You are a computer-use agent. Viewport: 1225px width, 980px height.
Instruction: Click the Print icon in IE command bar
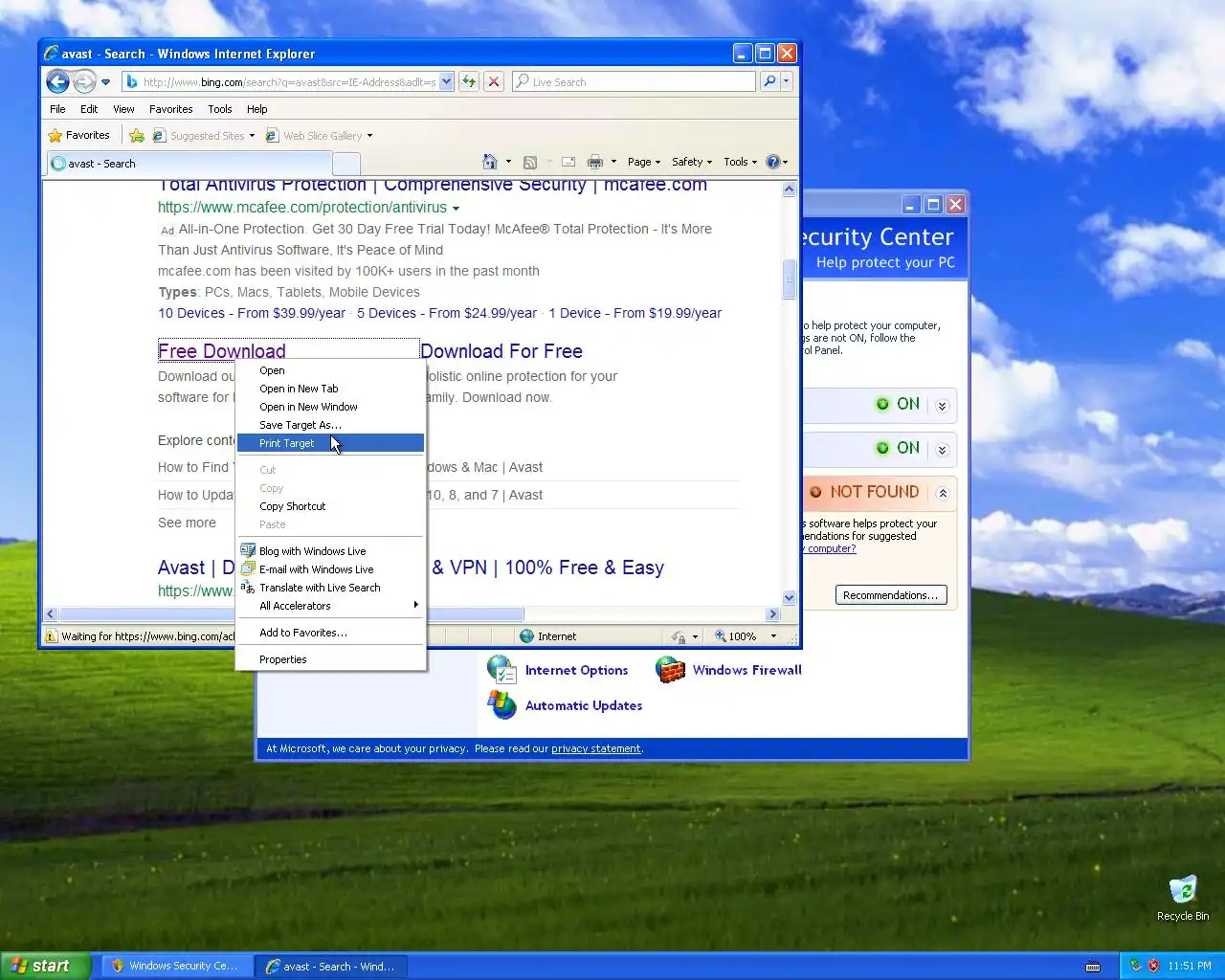595,163
